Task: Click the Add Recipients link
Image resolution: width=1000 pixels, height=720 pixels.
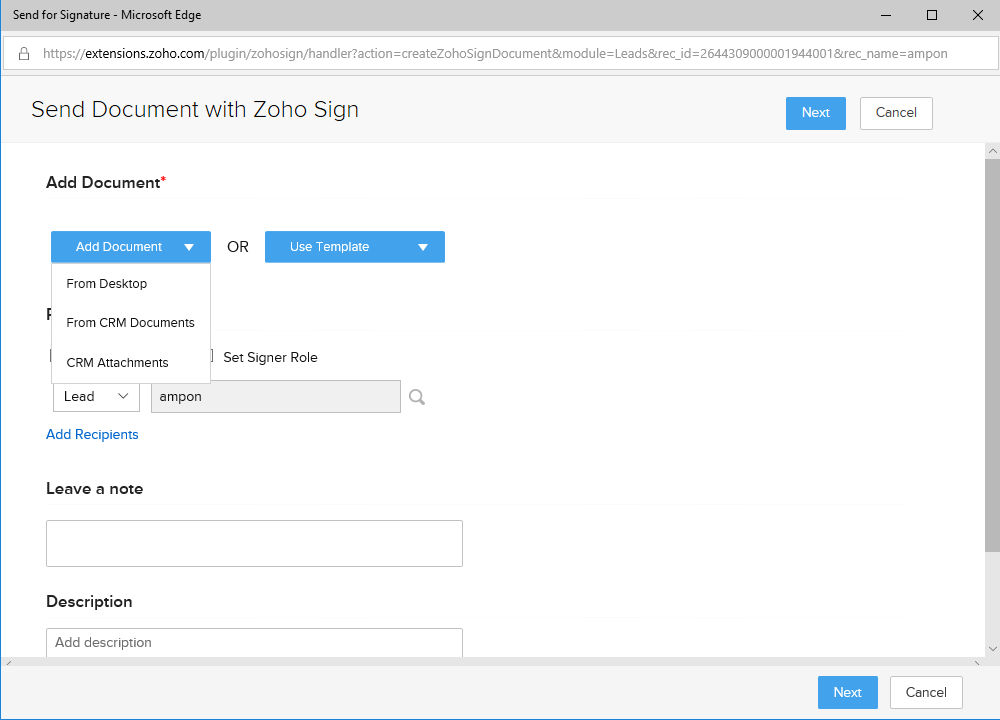Action: 92,434
